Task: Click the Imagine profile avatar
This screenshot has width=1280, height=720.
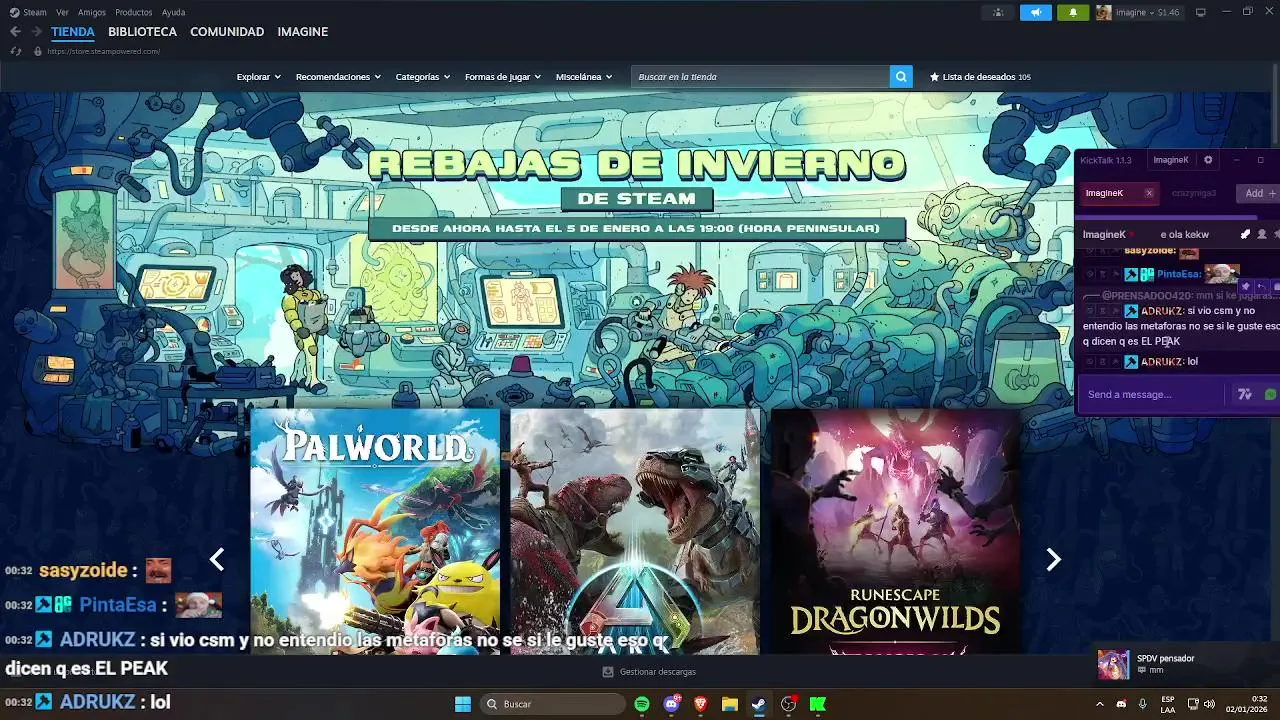Action: (1104, 12)
